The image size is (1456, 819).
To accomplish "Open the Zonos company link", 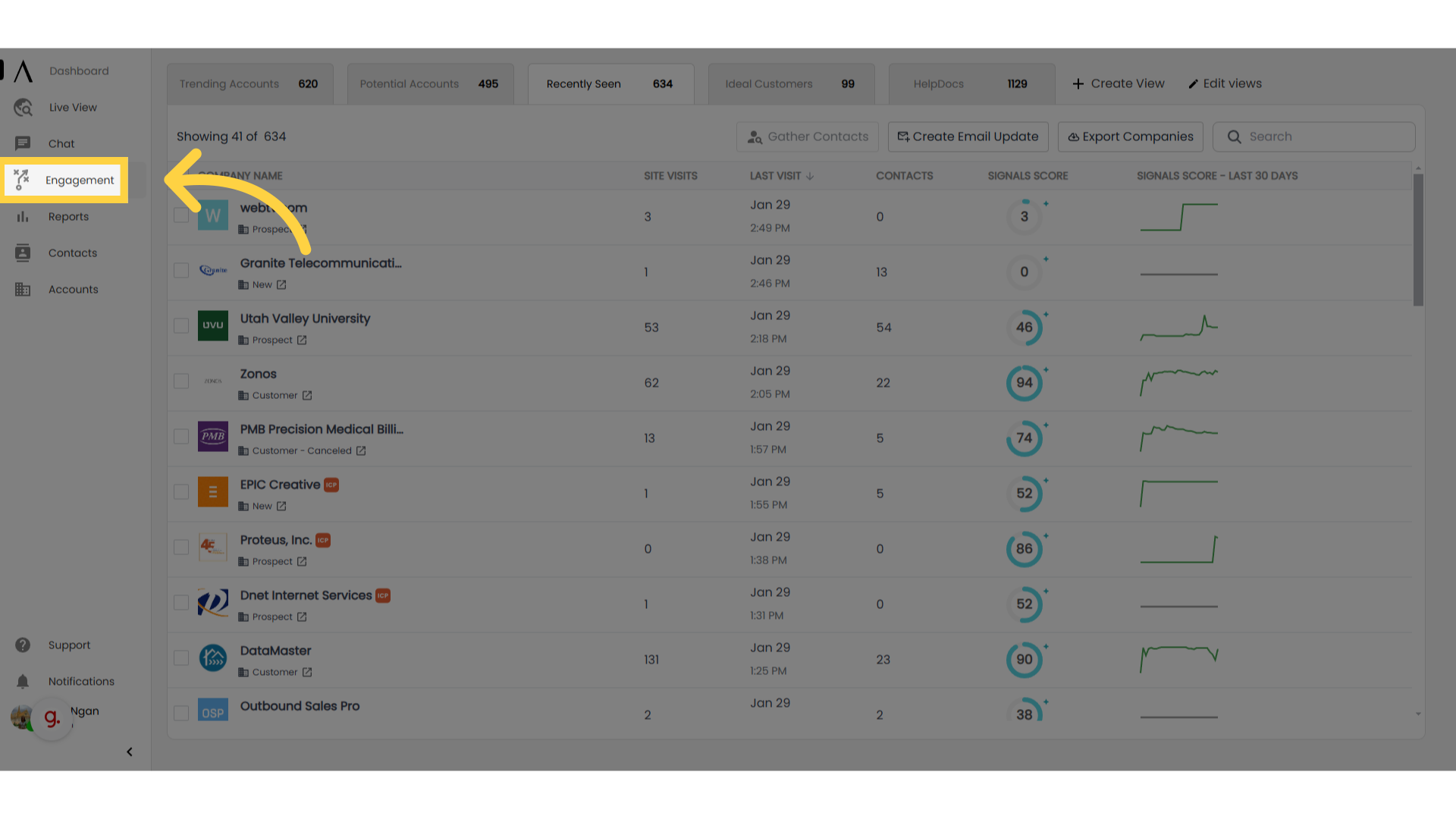I will [x=258, y=375].
